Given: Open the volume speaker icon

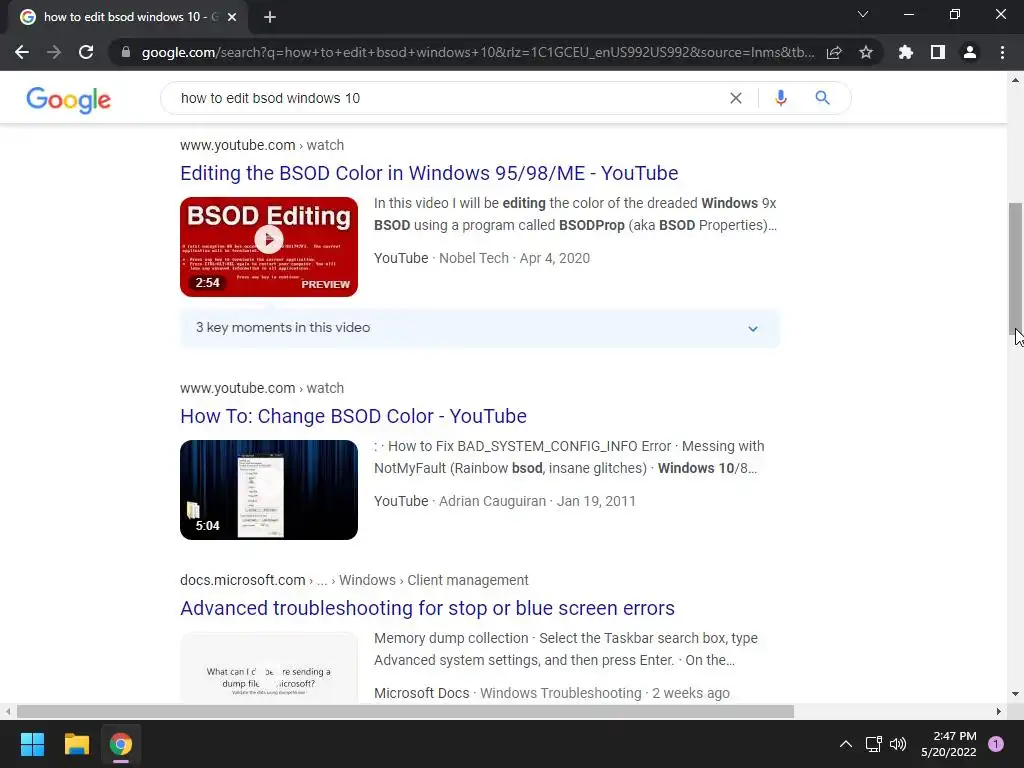Looking at the screenshot, I should coord(898,744).
